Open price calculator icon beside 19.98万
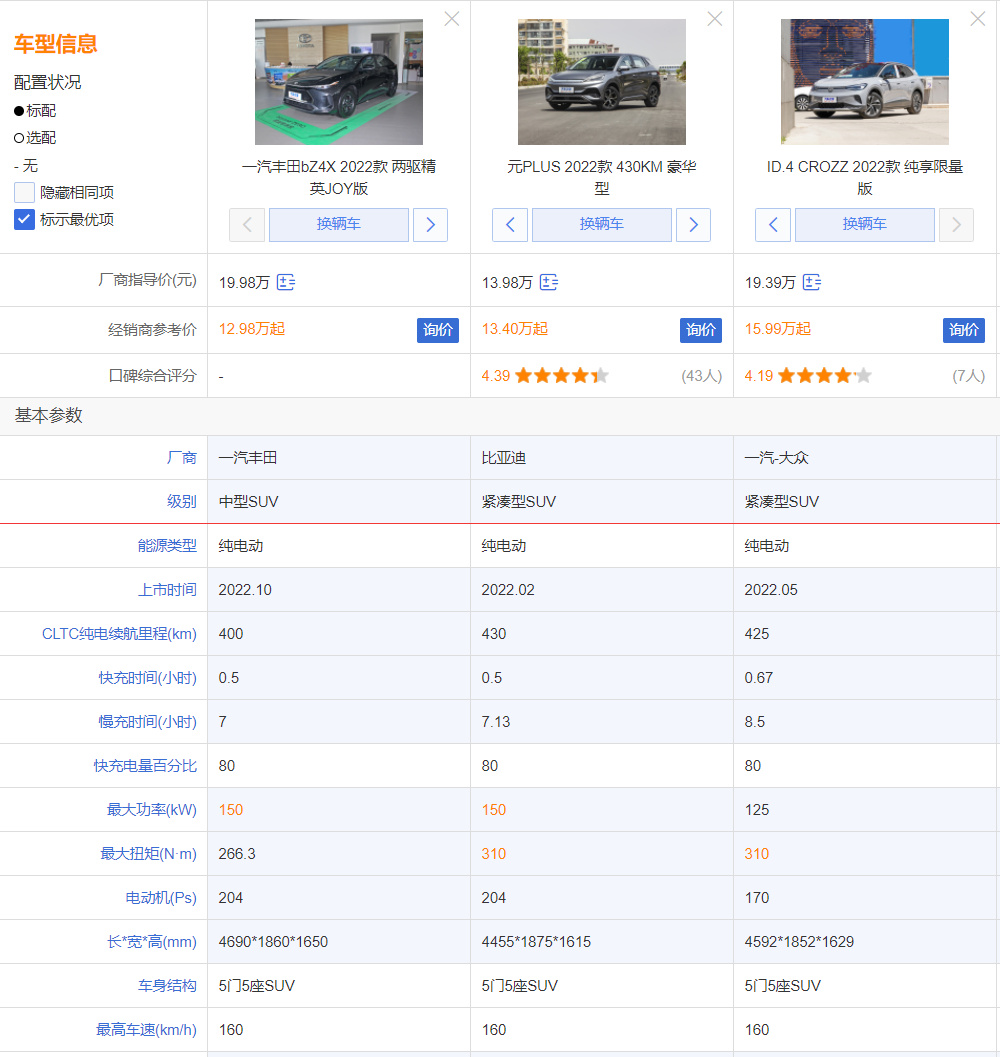1000x1057 pixels. (x=286, y=282)
